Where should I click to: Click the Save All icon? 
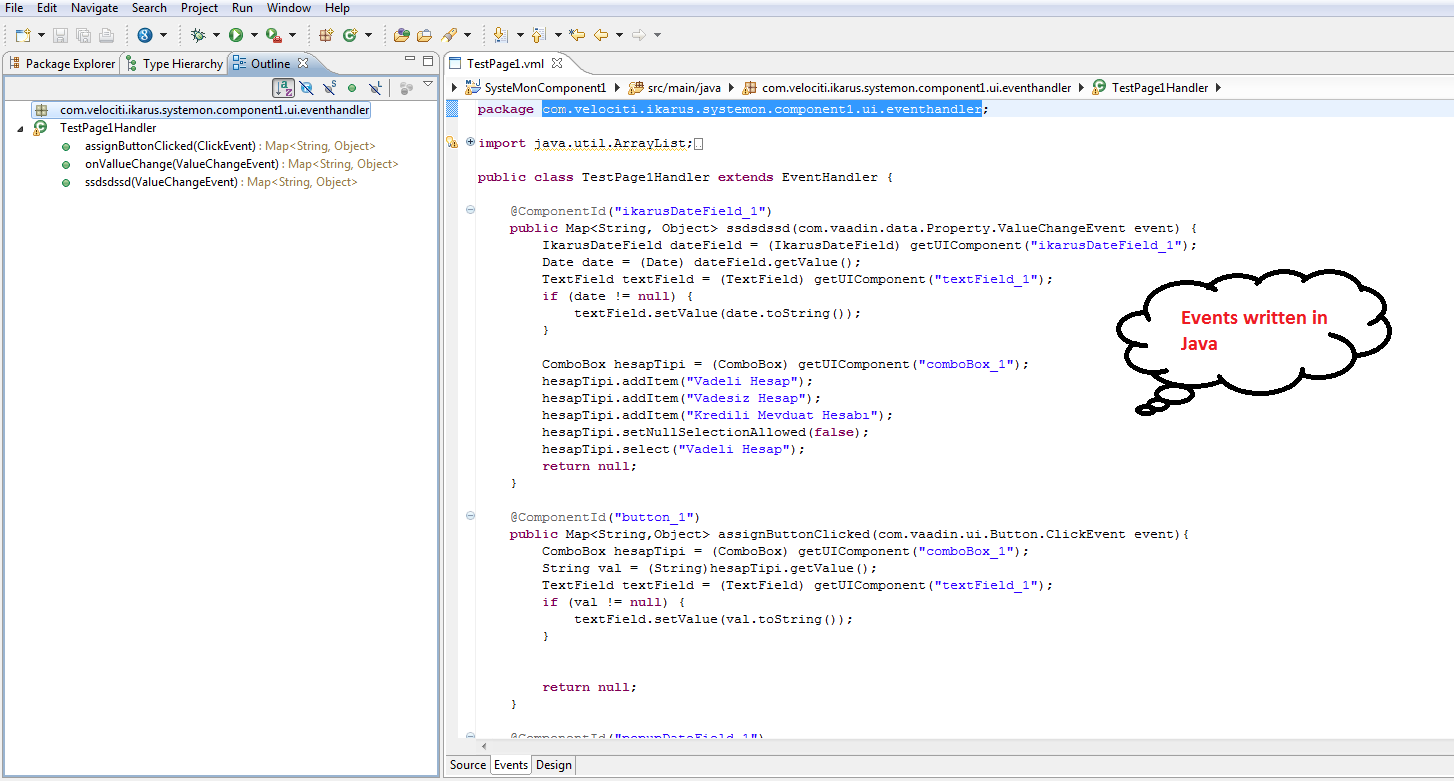82,35
